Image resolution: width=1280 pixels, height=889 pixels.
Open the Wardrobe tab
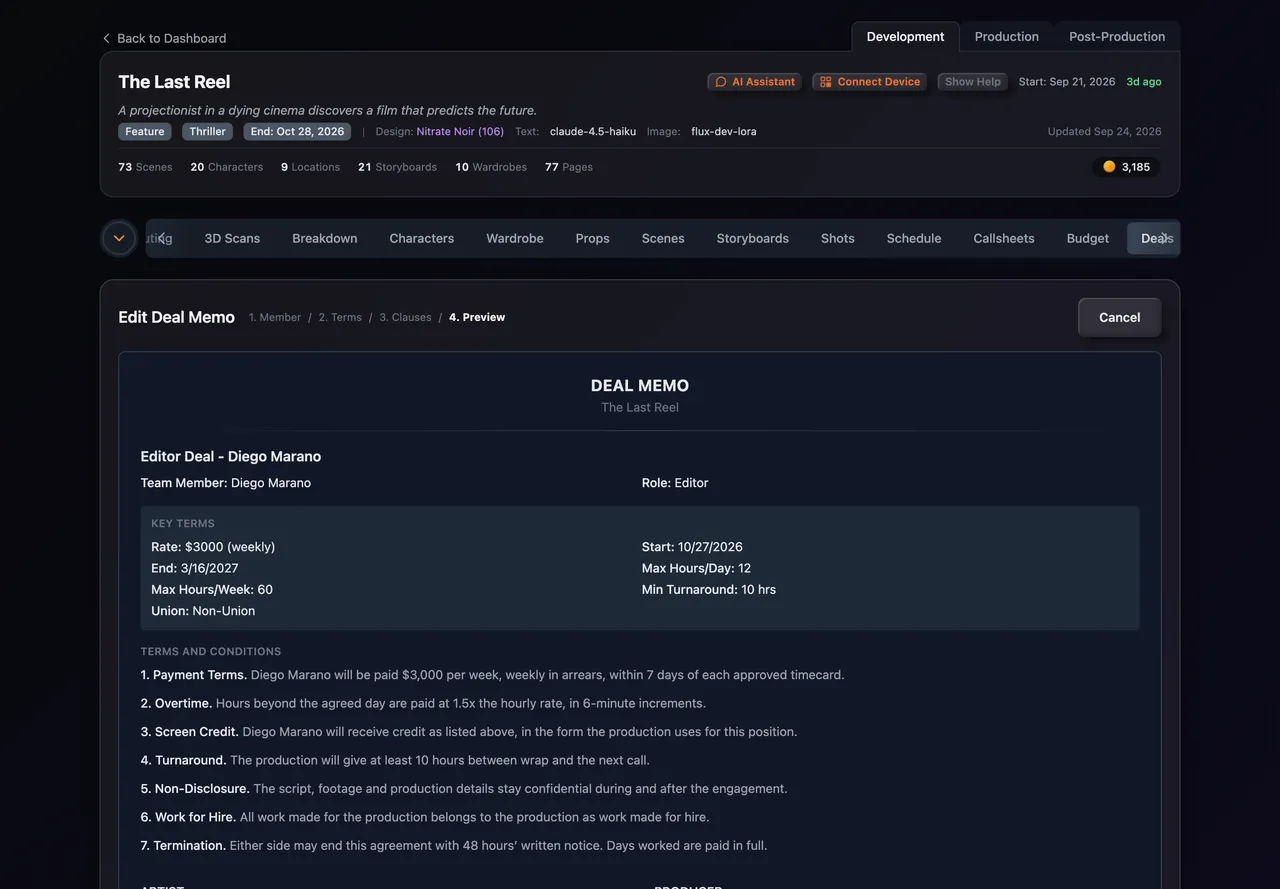(x=515, y=238)
